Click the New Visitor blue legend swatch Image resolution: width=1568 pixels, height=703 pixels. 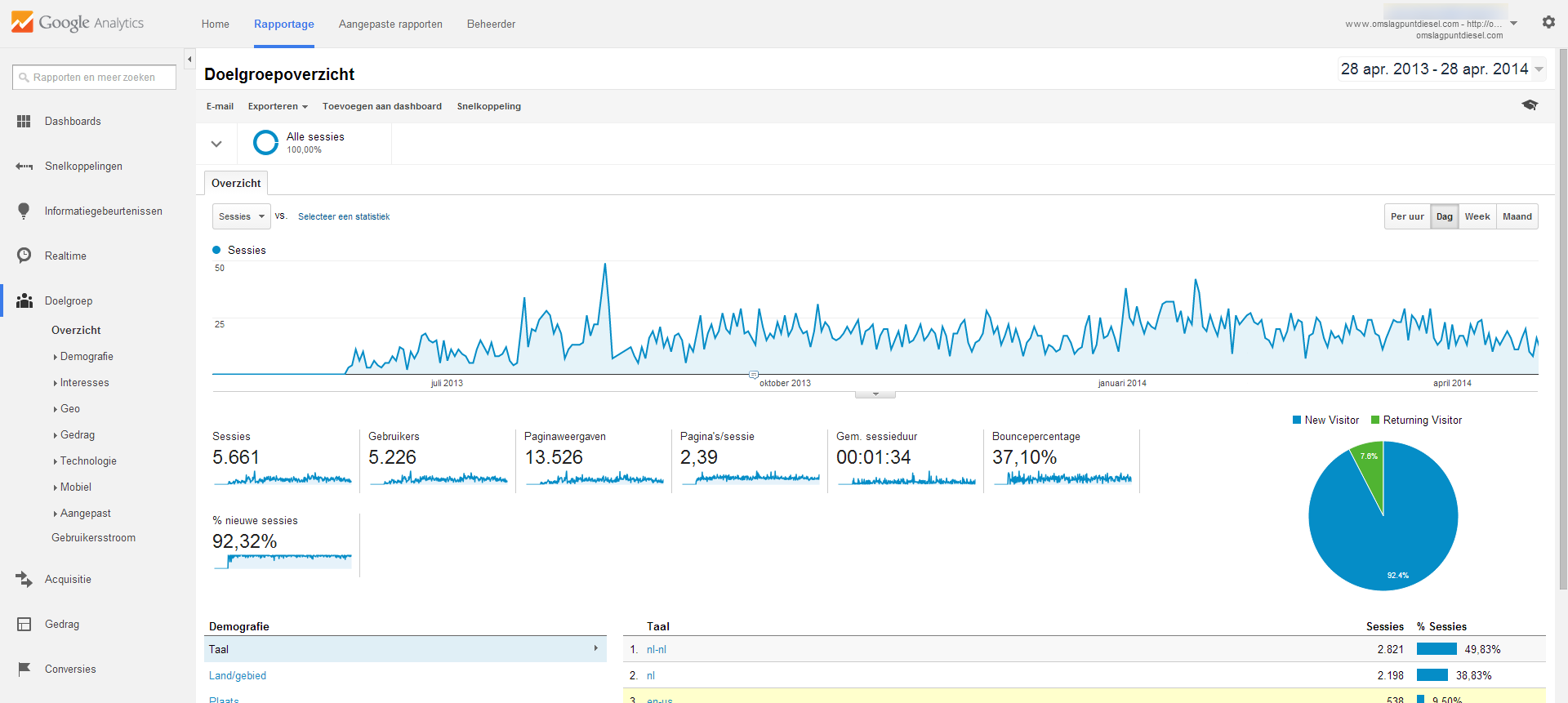pos(1297,420)
